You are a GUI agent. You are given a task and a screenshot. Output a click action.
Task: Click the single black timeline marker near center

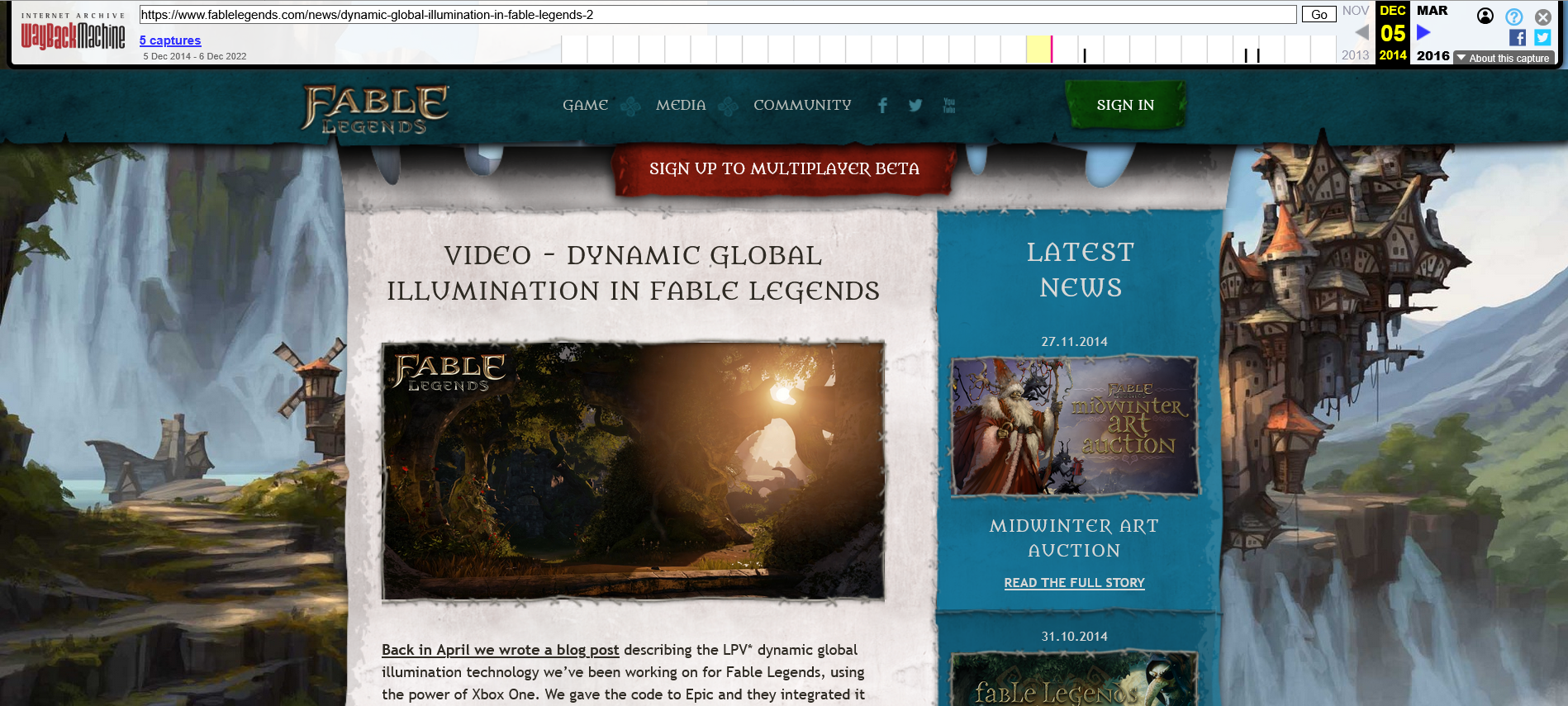point(1085,55)
